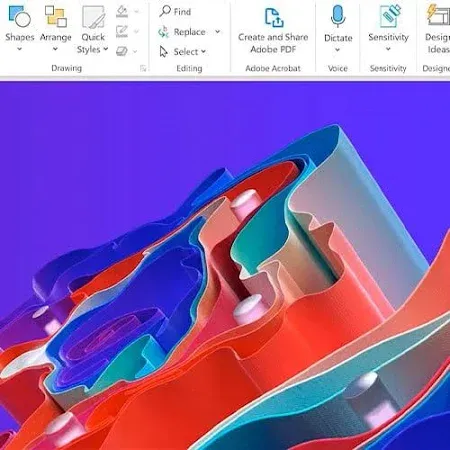This screenshot has width=450, height=450.
Task: Click Create and Share Adobe PDF icon
Action: [274, 17]
